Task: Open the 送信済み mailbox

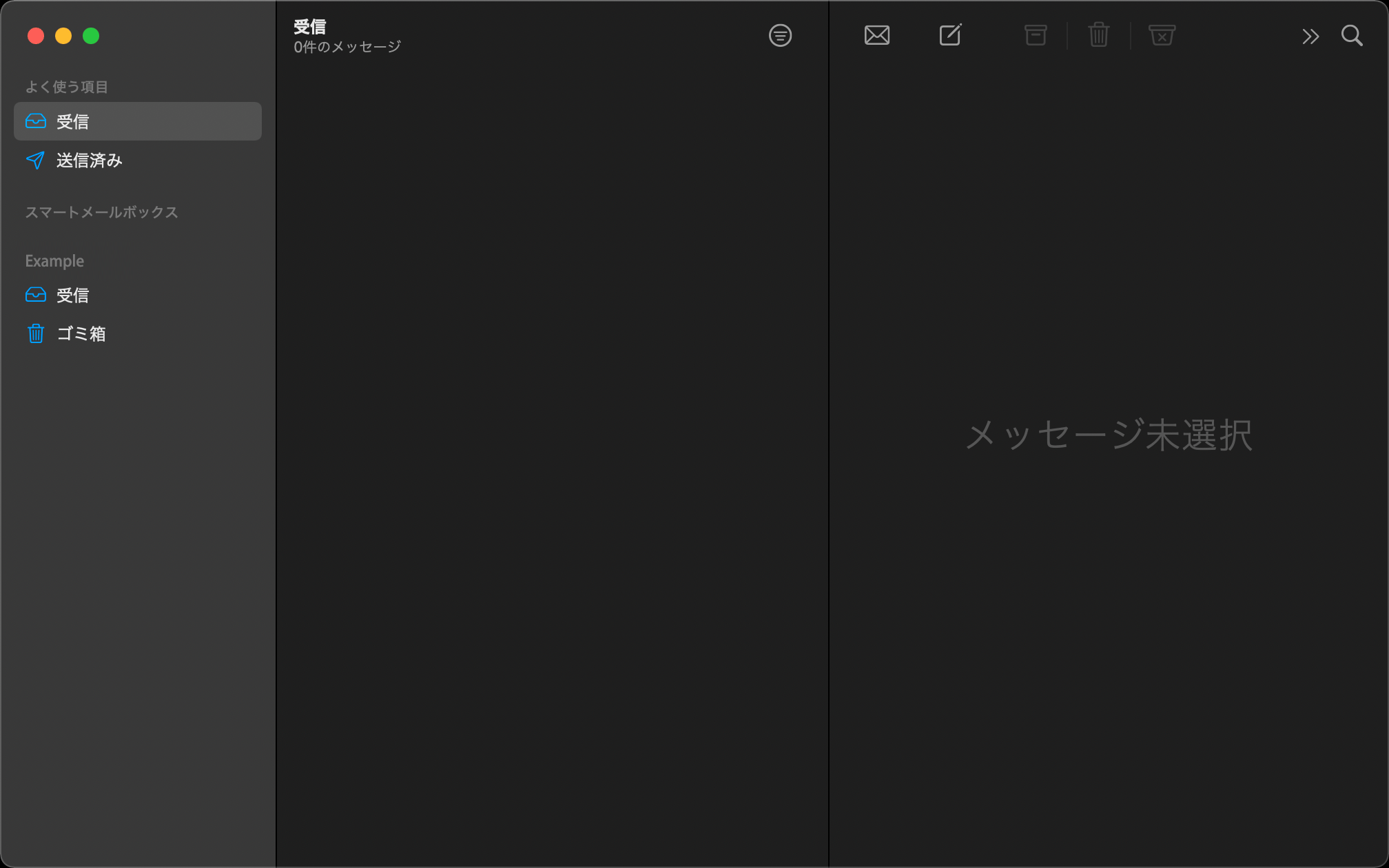Action: (89, 161)
